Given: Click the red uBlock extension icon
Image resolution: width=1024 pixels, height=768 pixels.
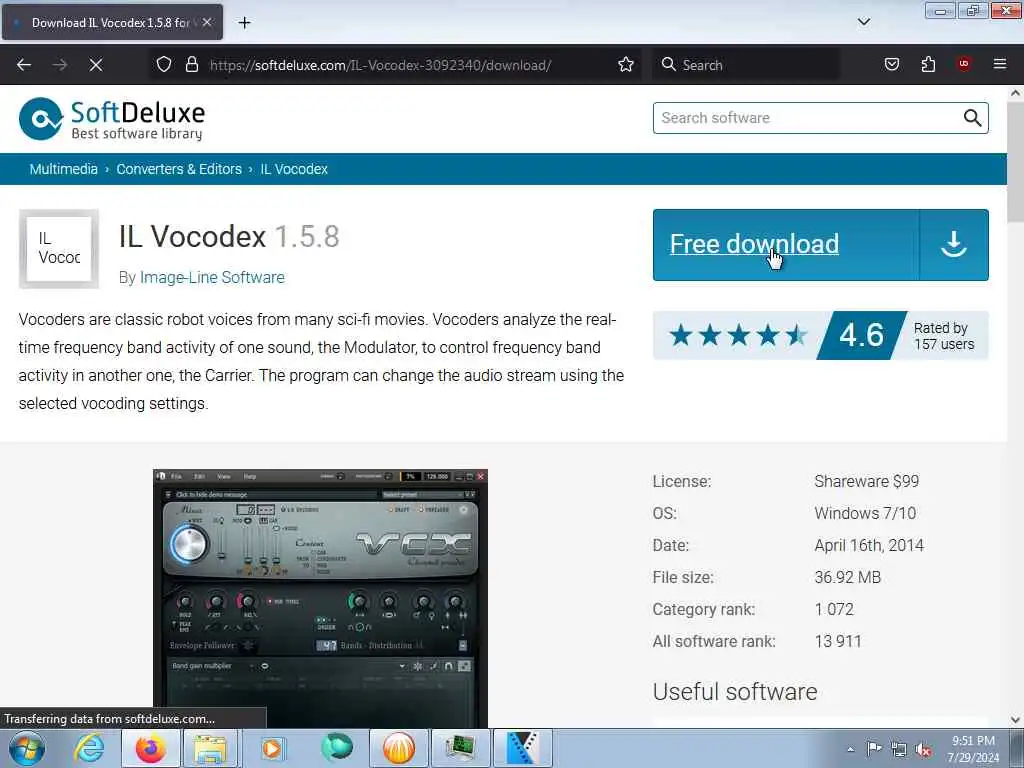Looking at the screenshot, I should click(x=964, y=64).
